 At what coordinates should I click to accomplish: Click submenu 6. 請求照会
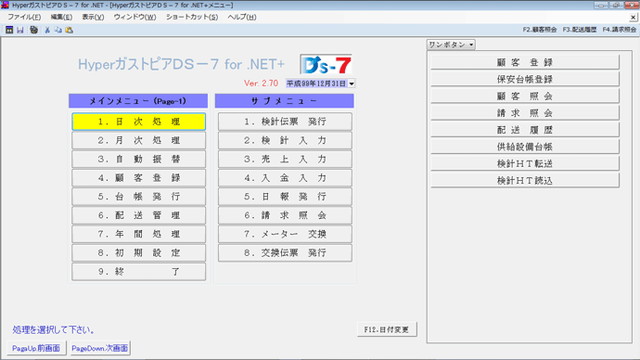click(x=285, y=216)
